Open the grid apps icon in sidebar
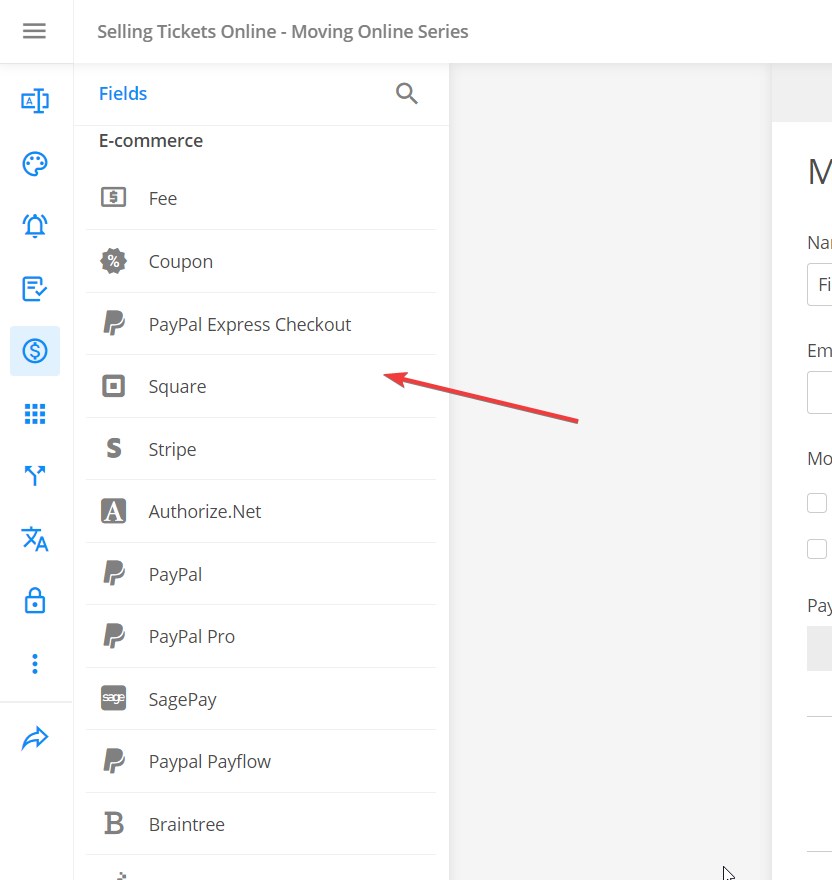832x880 pixels. (35, 414)
